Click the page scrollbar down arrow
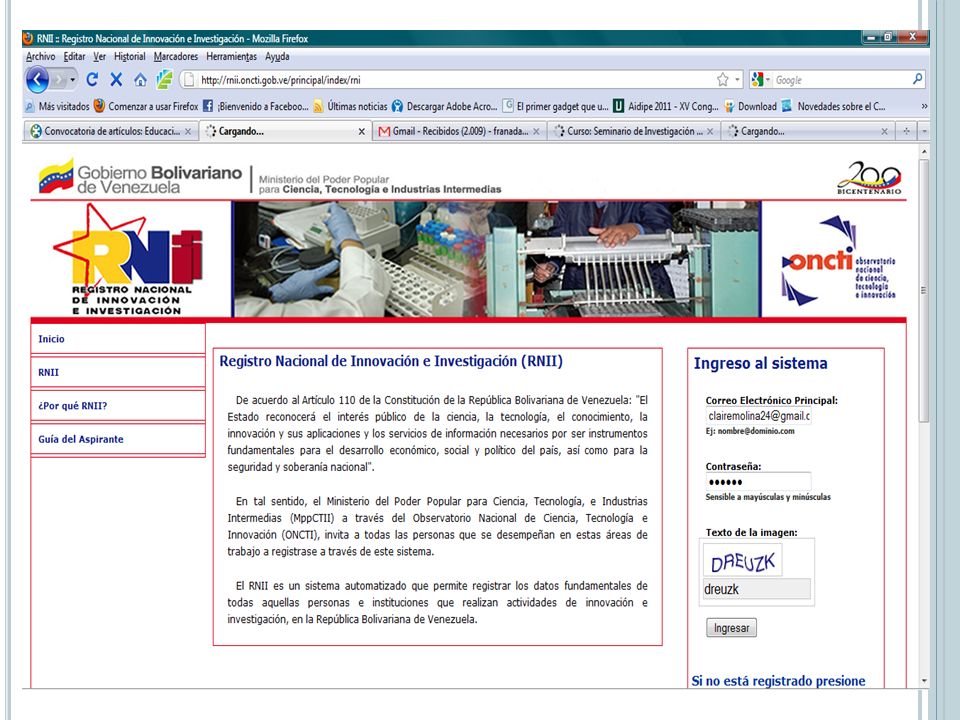960x720 pixels. (x=924, y=681)
